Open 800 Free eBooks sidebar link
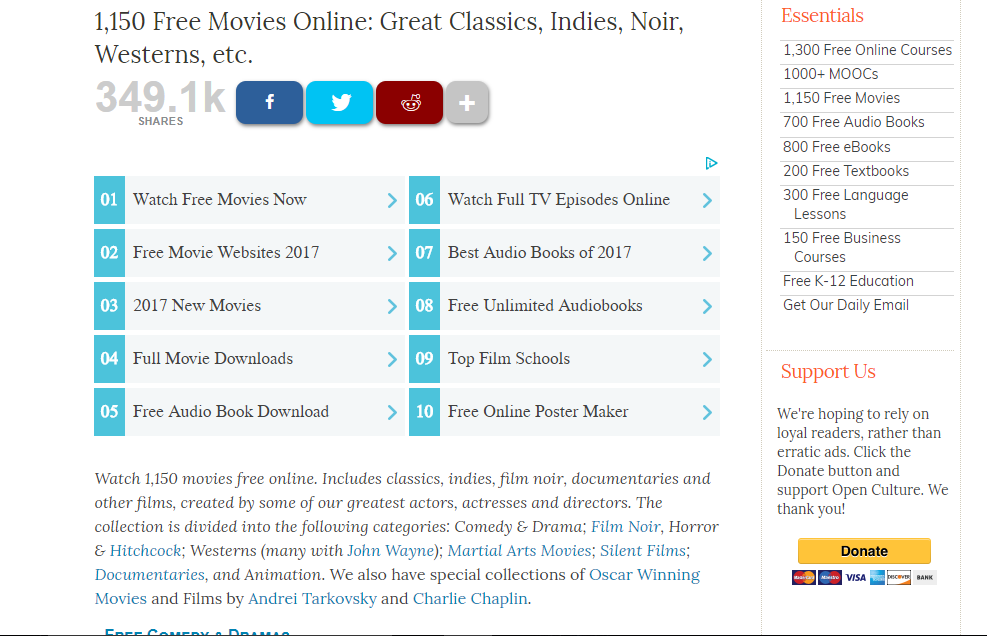The height and width of the screenshot is (636, 987). click(x=837, y=147)
